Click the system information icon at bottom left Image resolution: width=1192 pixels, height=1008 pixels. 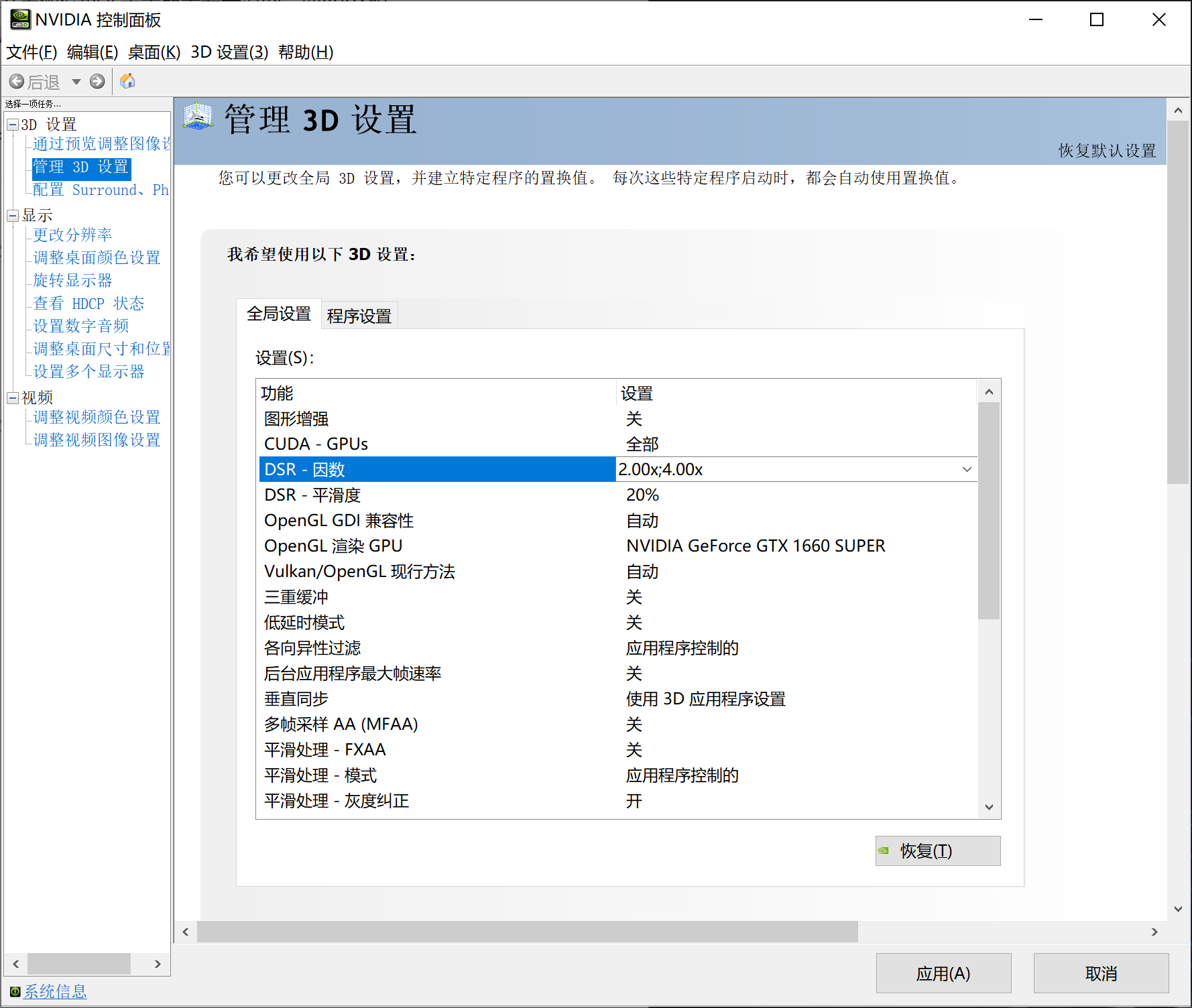click(15, 992)
